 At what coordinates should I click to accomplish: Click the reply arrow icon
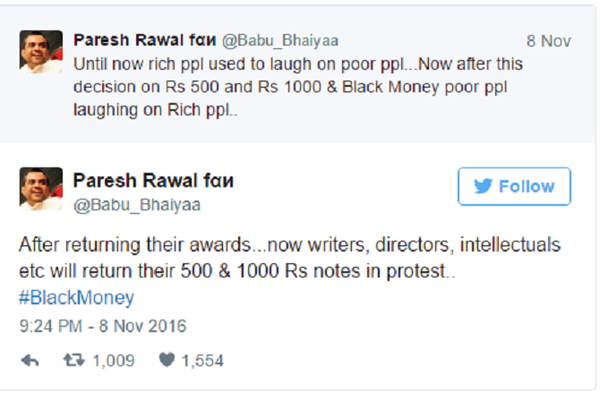30,360
